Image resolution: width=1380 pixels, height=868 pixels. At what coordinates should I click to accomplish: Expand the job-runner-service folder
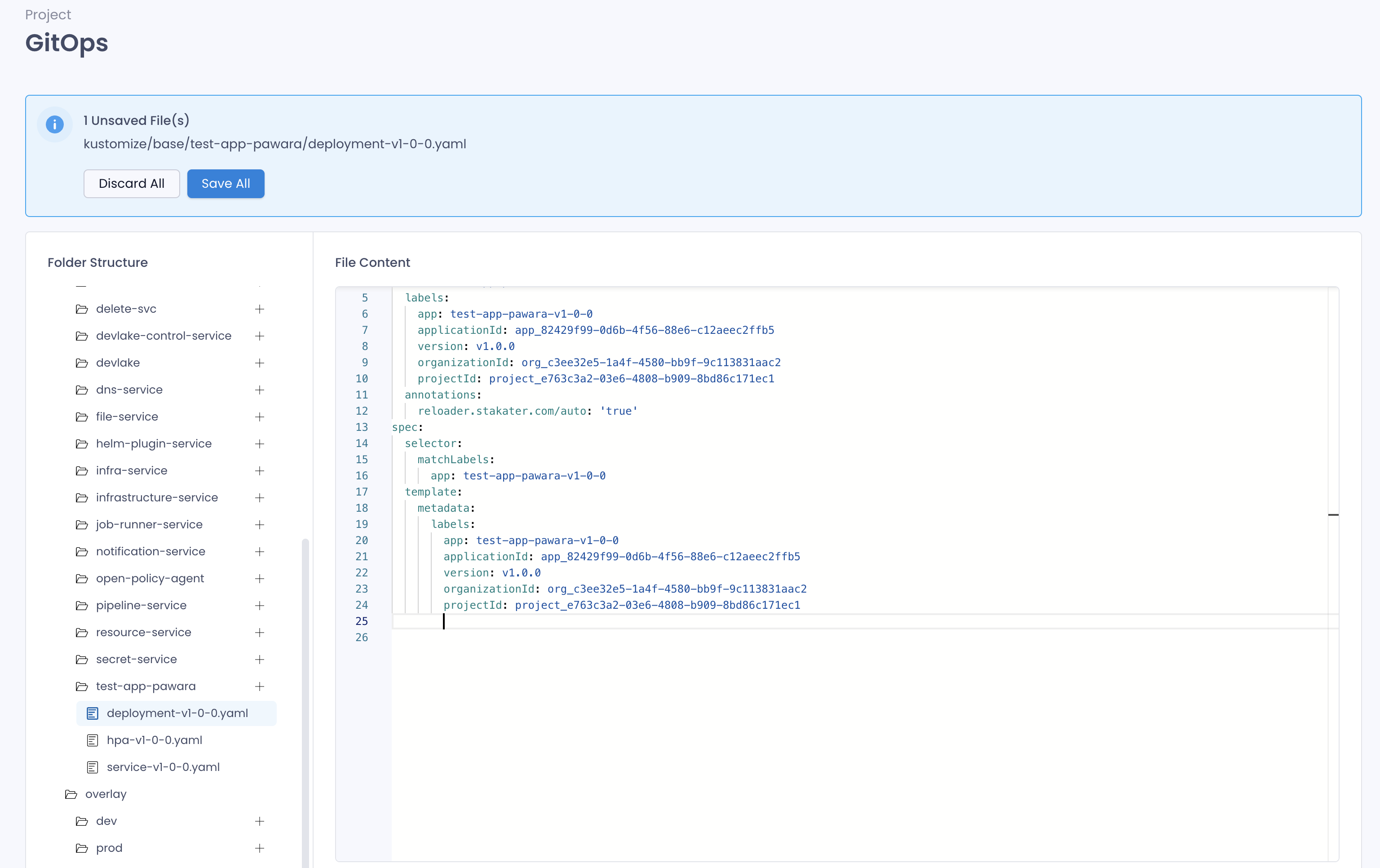[x=139, y=525]
